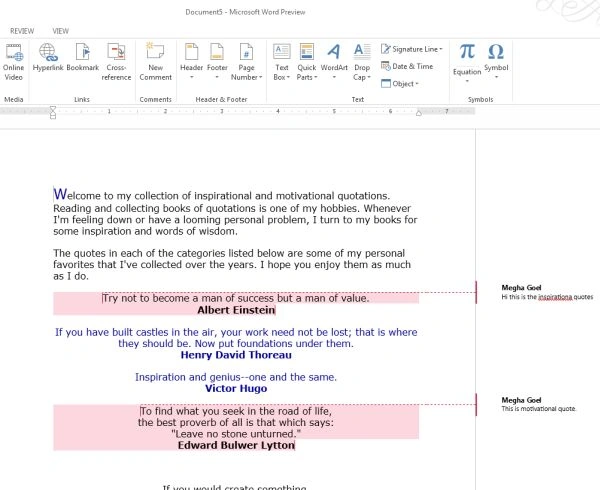This screenshot has height=490, width=600.
Task: Switch to the REVIEW tab
Action: point(22,31)
